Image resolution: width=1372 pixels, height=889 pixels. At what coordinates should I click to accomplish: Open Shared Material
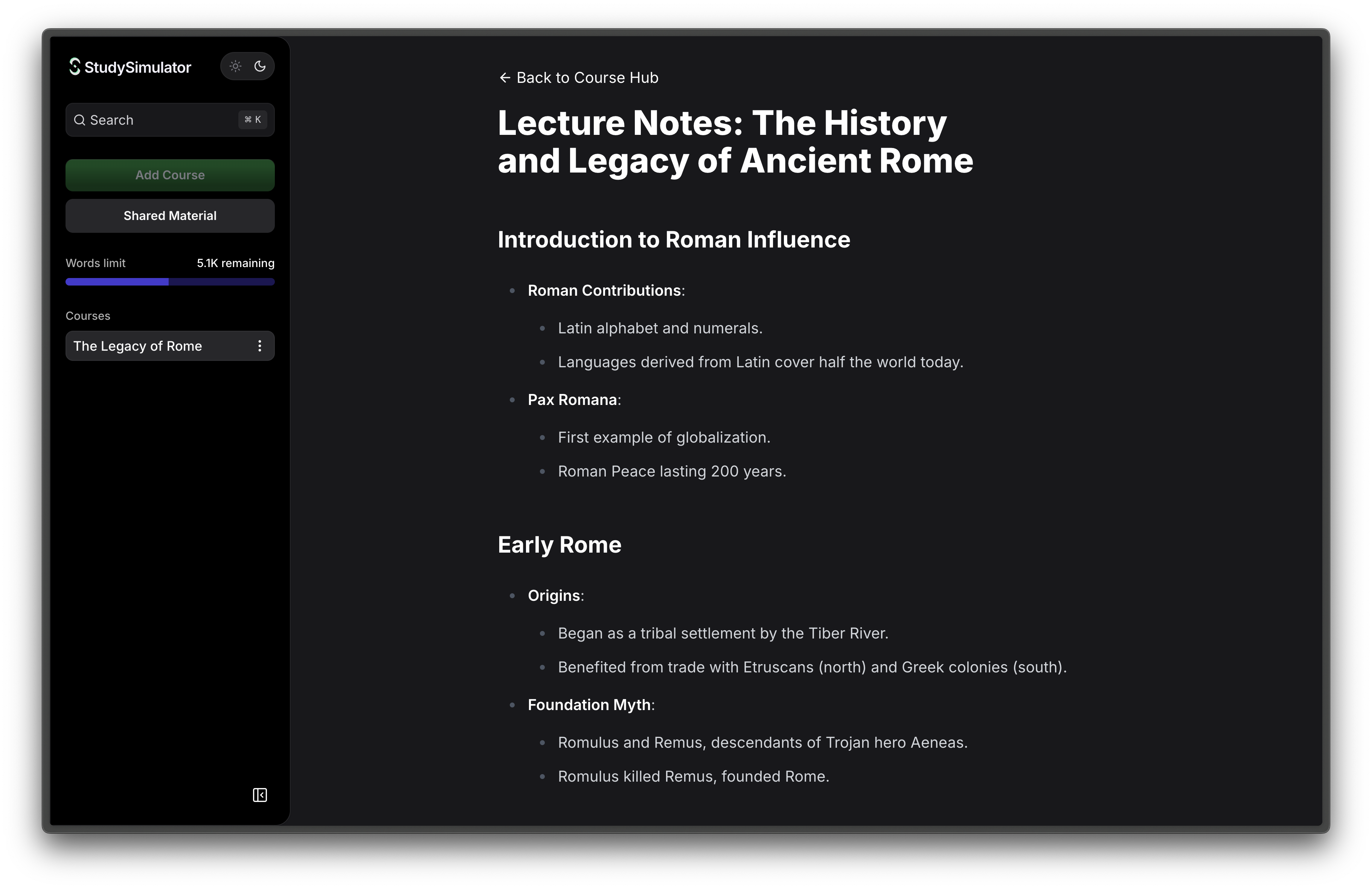coord(170,216)
